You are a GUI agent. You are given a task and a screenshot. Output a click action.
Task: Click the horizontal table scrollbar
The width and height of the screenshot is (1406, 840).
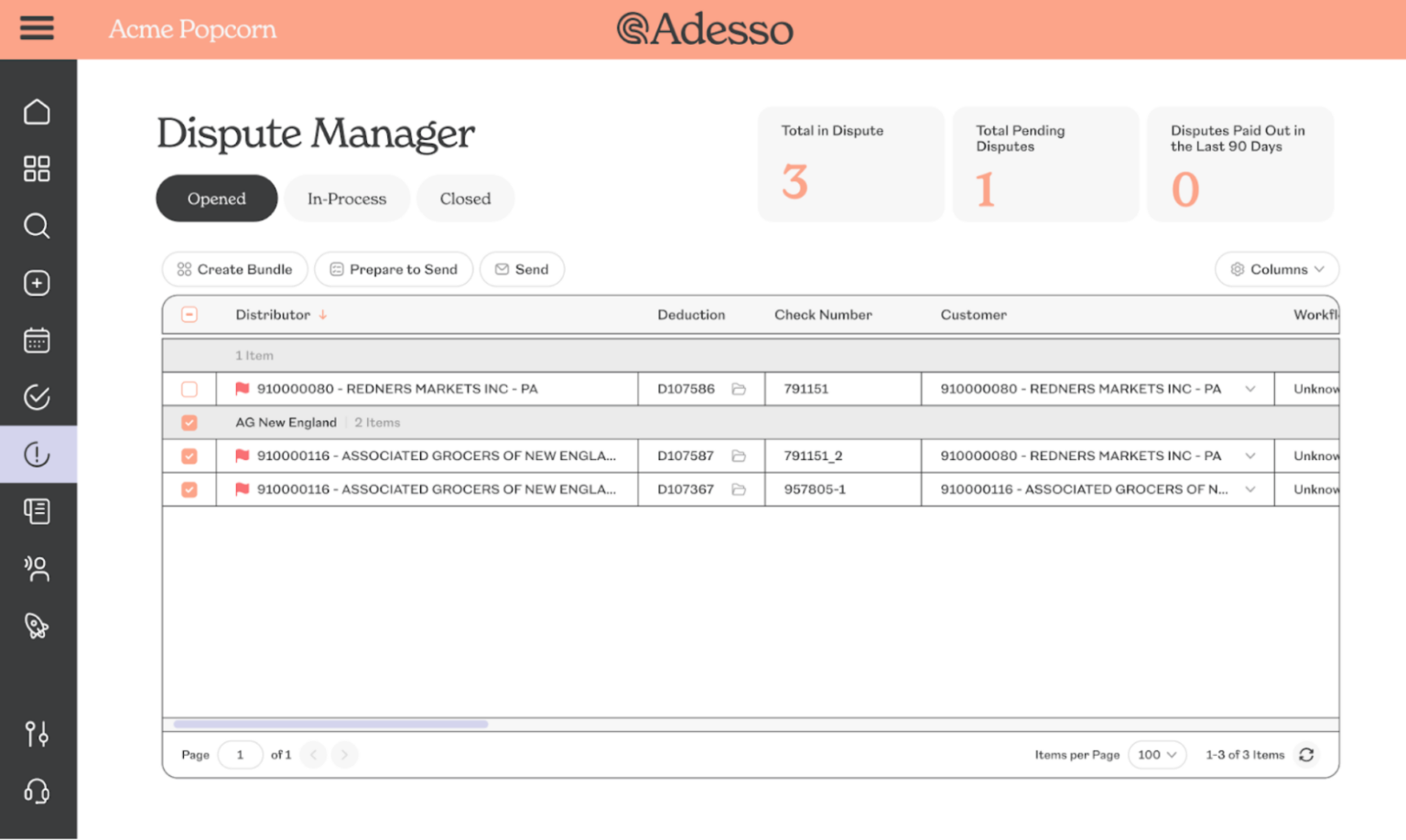tap(330, 724)
